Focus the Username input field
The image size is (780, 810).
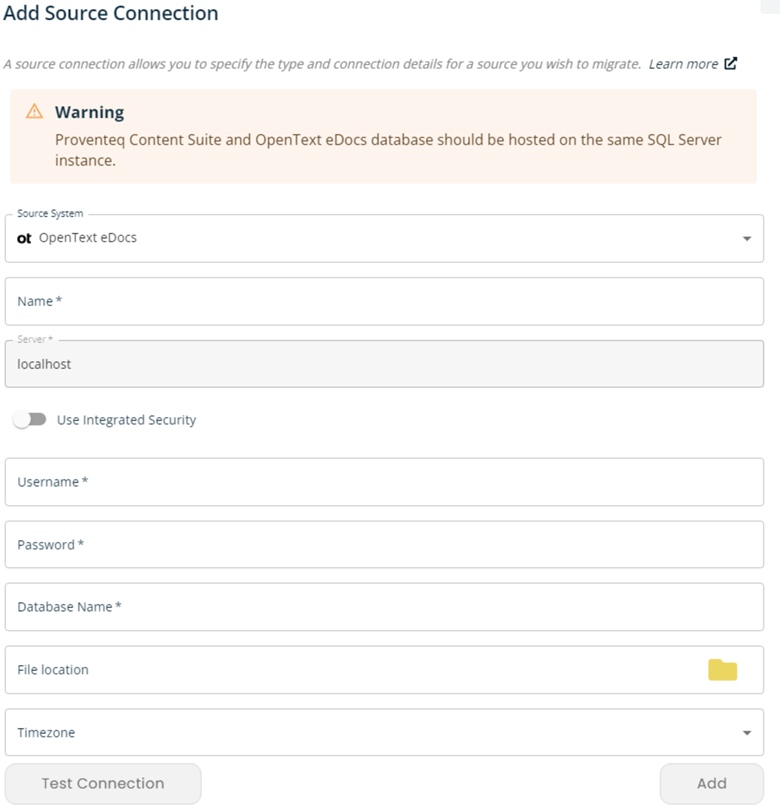(384, 481)
